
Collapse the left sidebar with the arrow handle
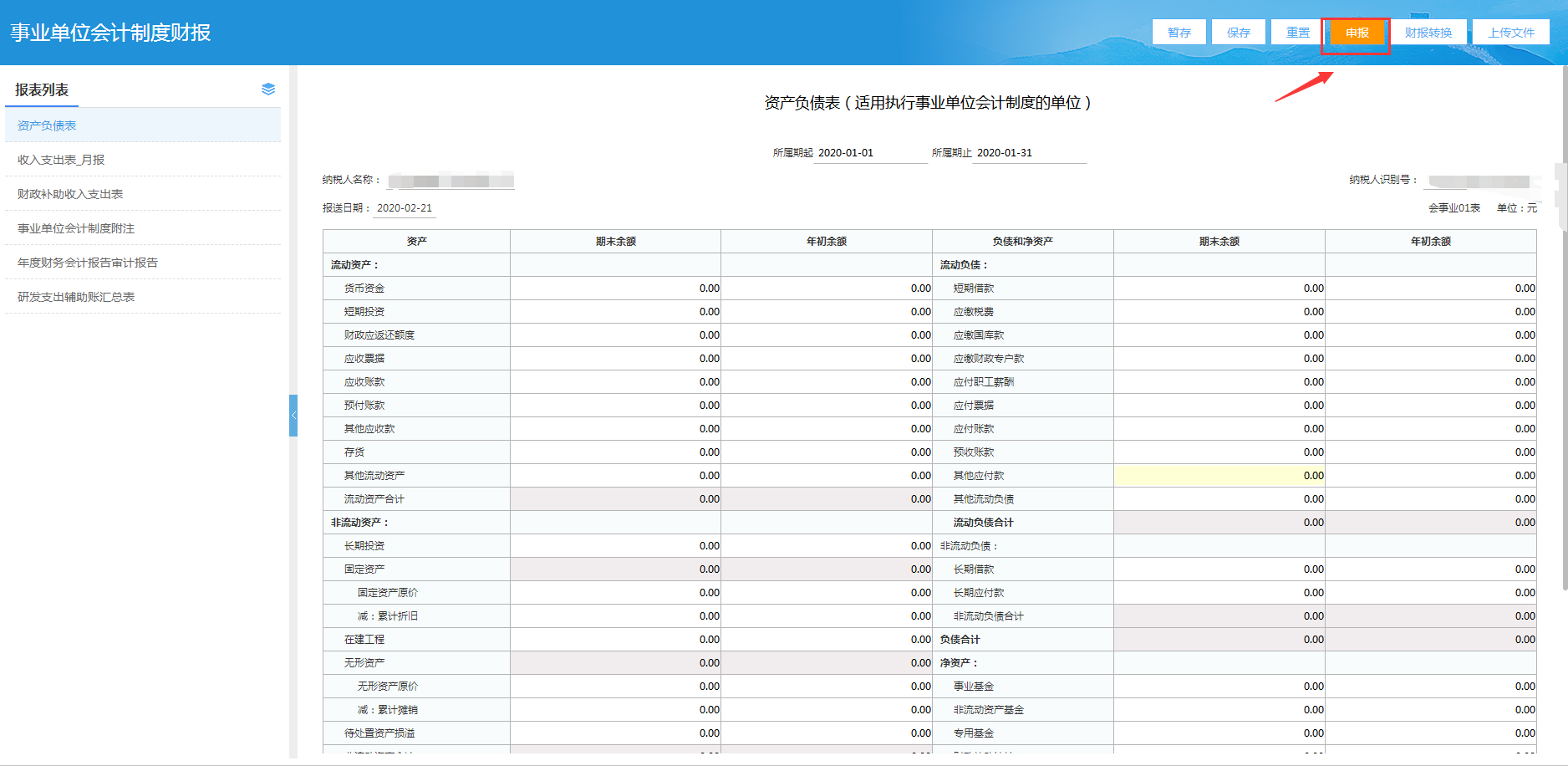[293, 416]
